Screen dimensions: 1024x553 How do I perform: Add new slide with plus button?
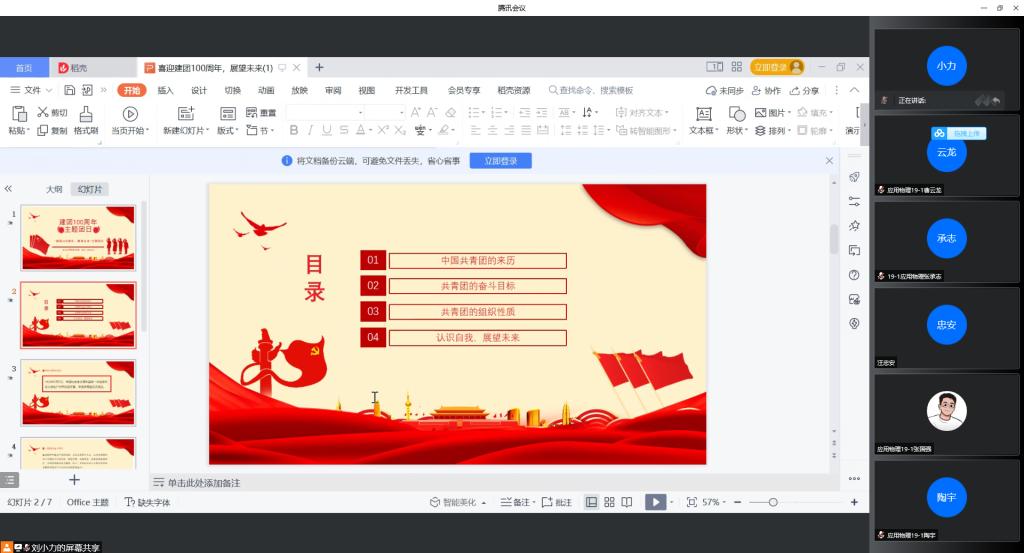(x=74, y=480)
